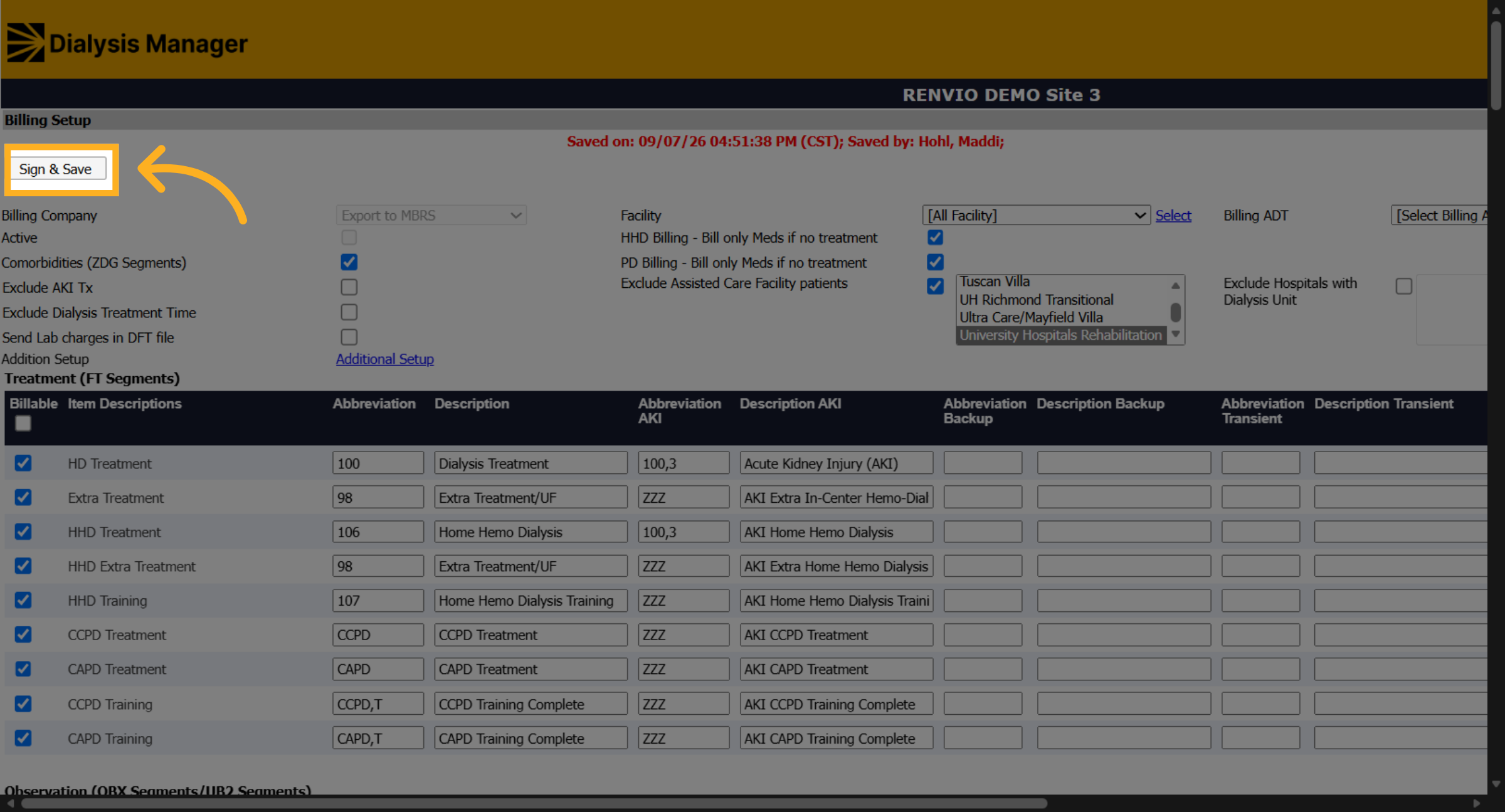Uncheck billable for HD Treatment row

[x=23, y=463]
